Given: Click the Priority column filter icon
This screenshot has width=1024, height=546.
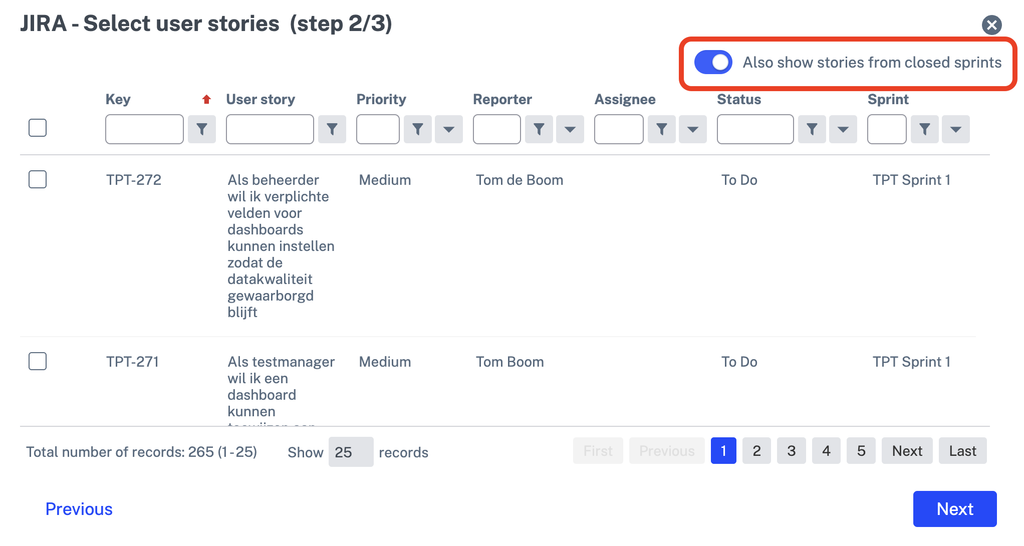Looking at the screenshot, I should pyautogui.click(x=417, y=129).
